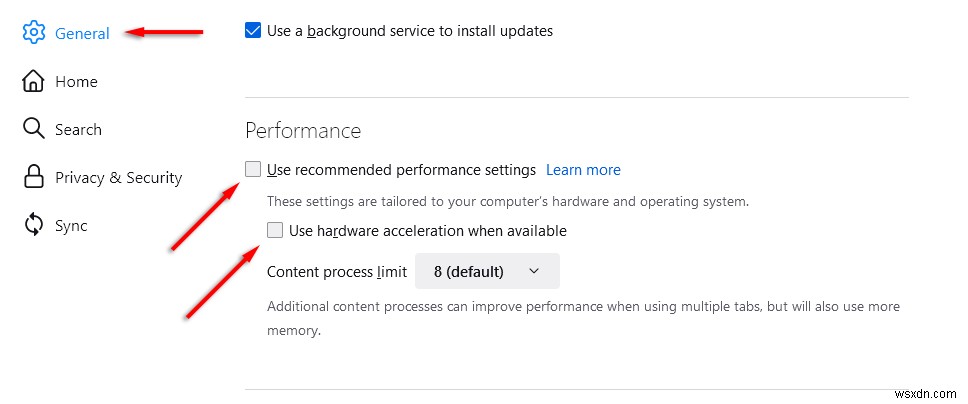Tick the hardware acceleration checkbox
Viewport: 968px width, 404px height.
[275, 231]
